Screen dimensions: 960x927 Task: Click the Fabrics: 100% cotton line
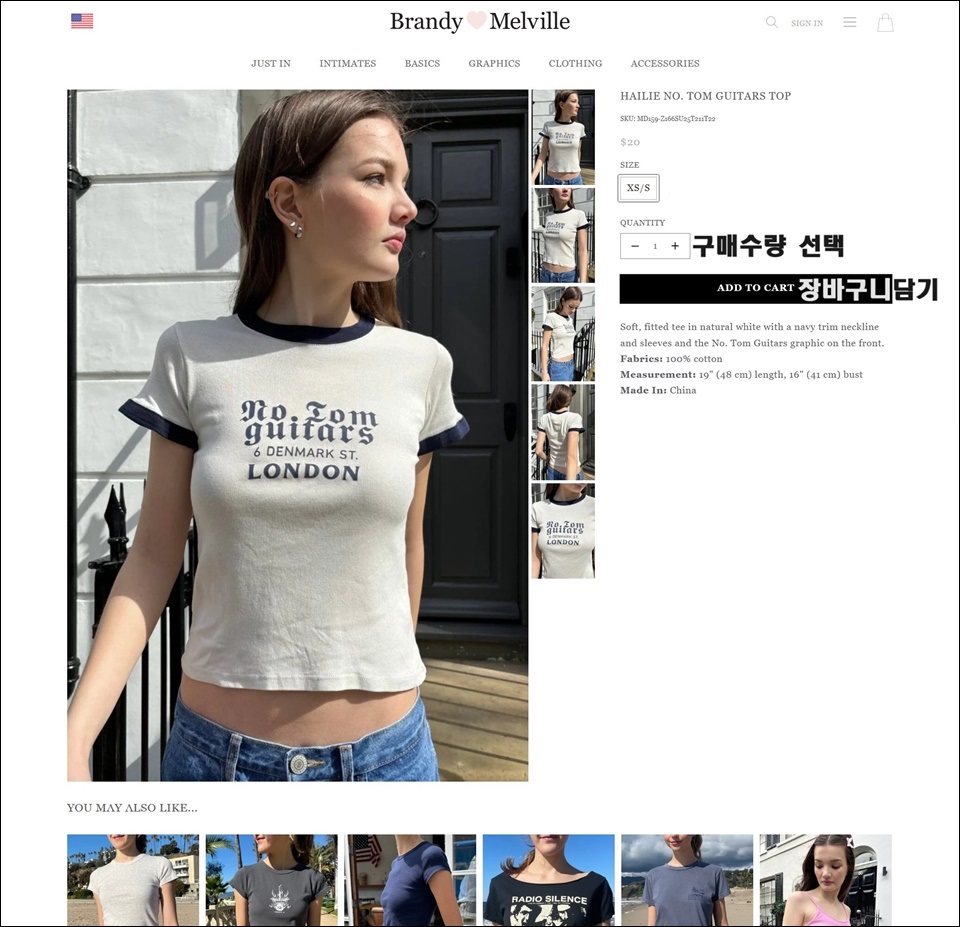pos(671,359)
